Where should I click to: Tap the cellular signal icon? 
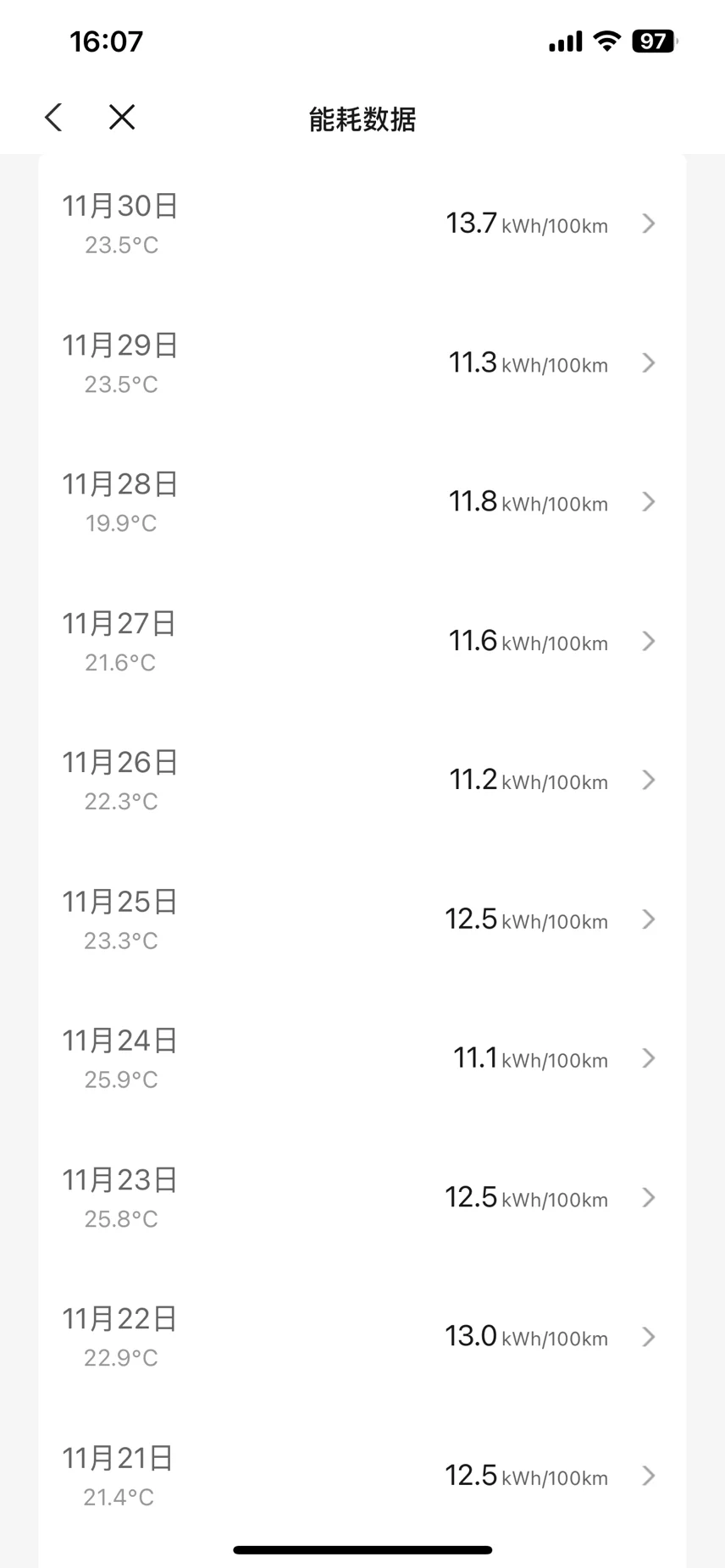coord(565,41)
